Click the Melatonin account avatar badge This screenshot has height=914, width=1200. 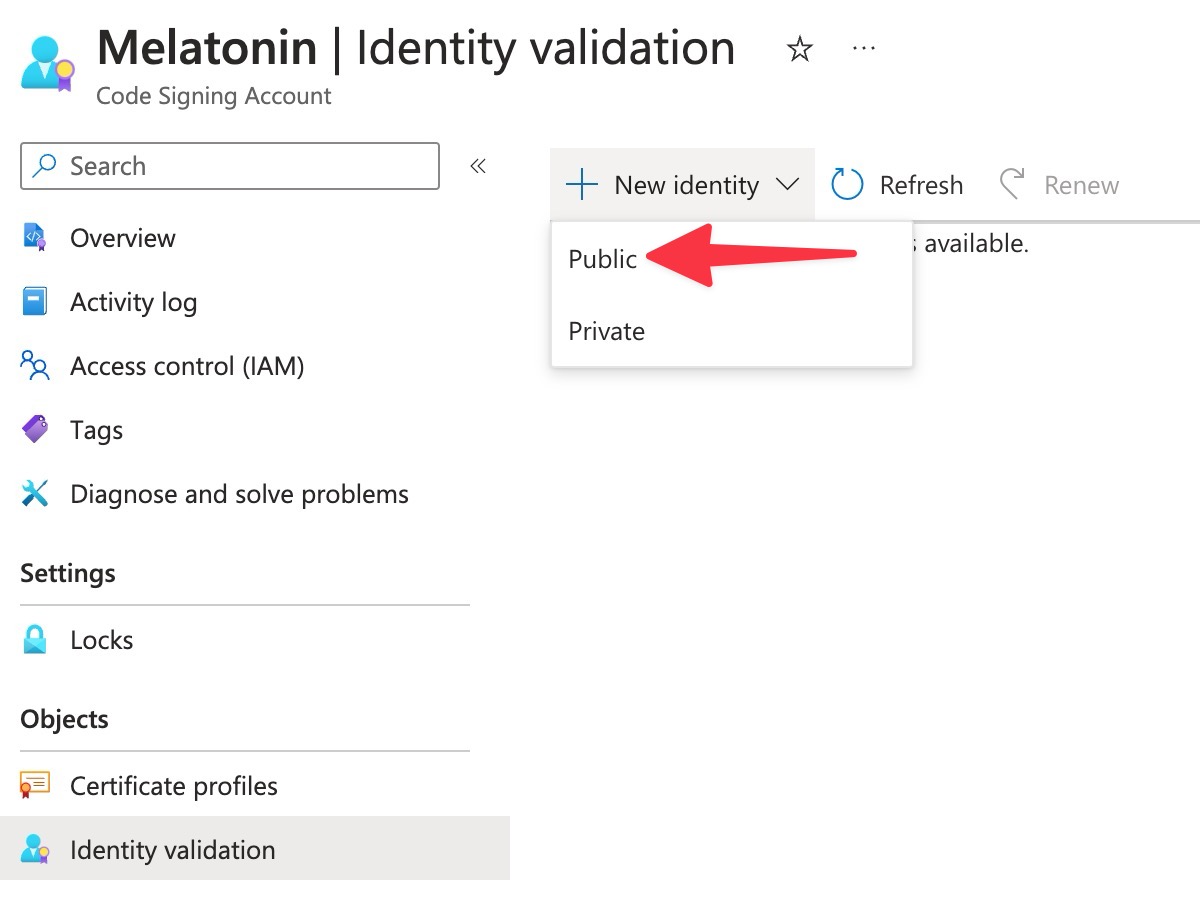[46, 62]
